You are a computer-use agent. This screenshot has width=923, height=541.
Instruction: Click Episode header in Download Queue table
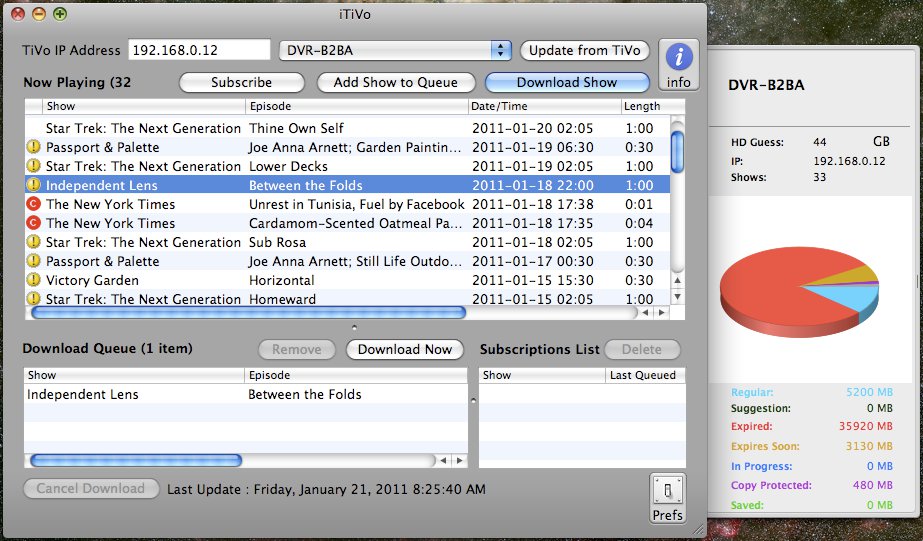point(356,375)
